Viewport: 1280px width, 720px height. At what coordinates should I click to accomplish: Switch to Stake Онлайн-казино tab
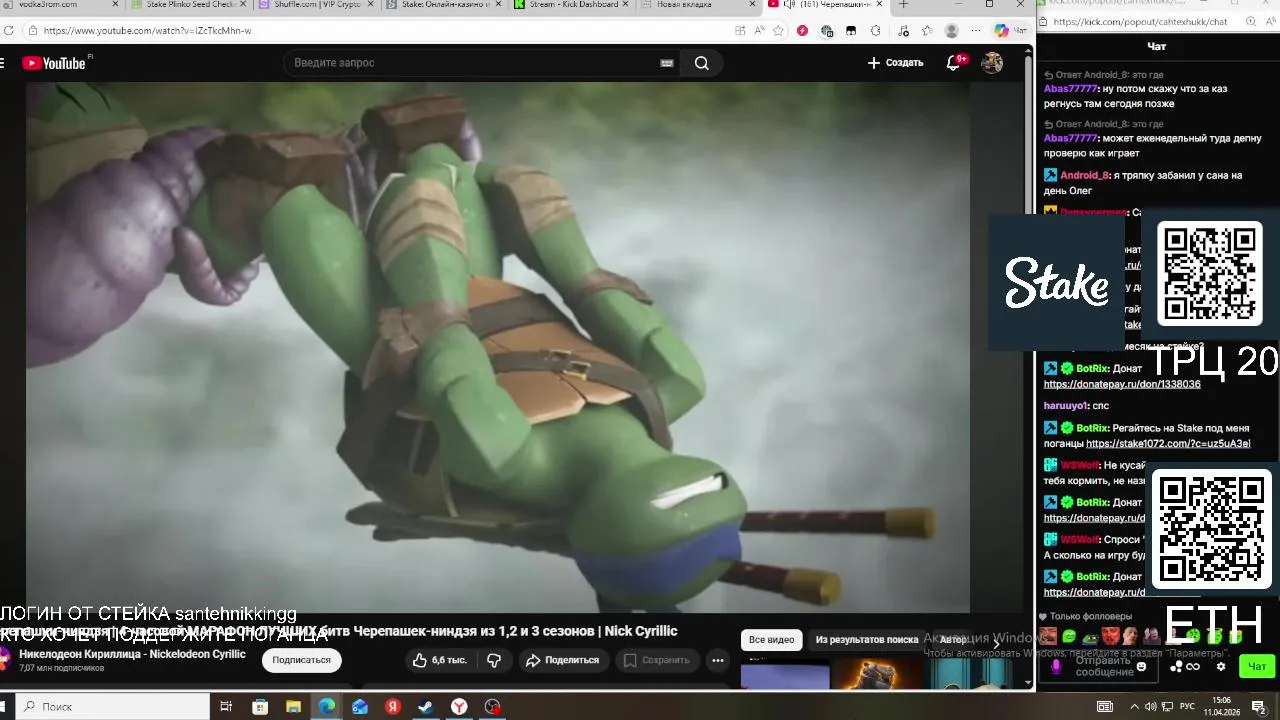click(x=445, y=5)
